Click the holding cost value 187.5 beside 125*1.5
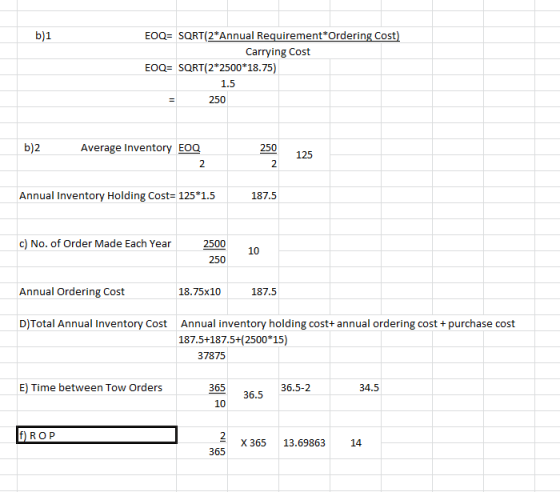The height and width of the screenshot is (492, 560). (264, 196)
